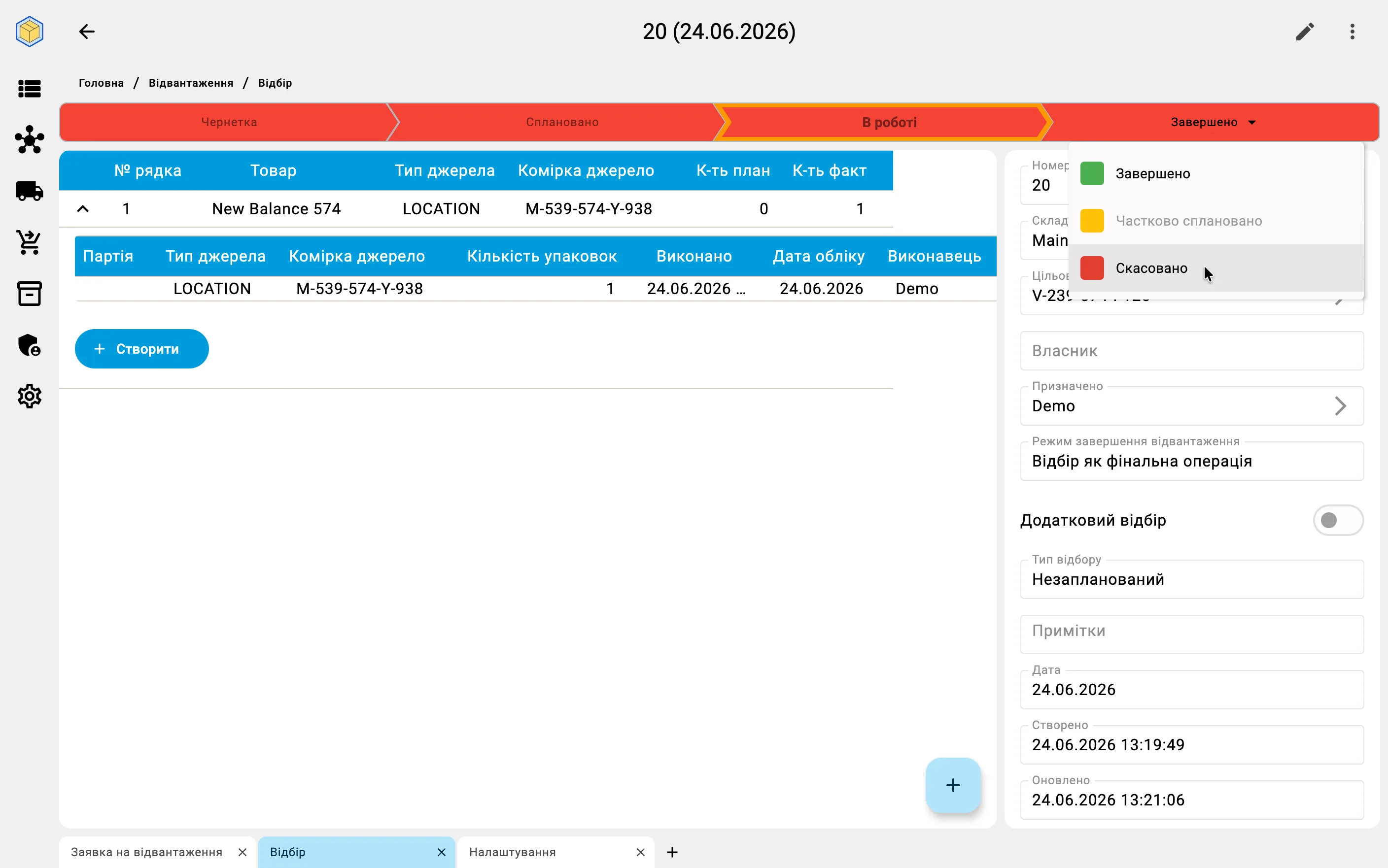Expand the Завершено status dropdown arrow

coord(1252,122)
